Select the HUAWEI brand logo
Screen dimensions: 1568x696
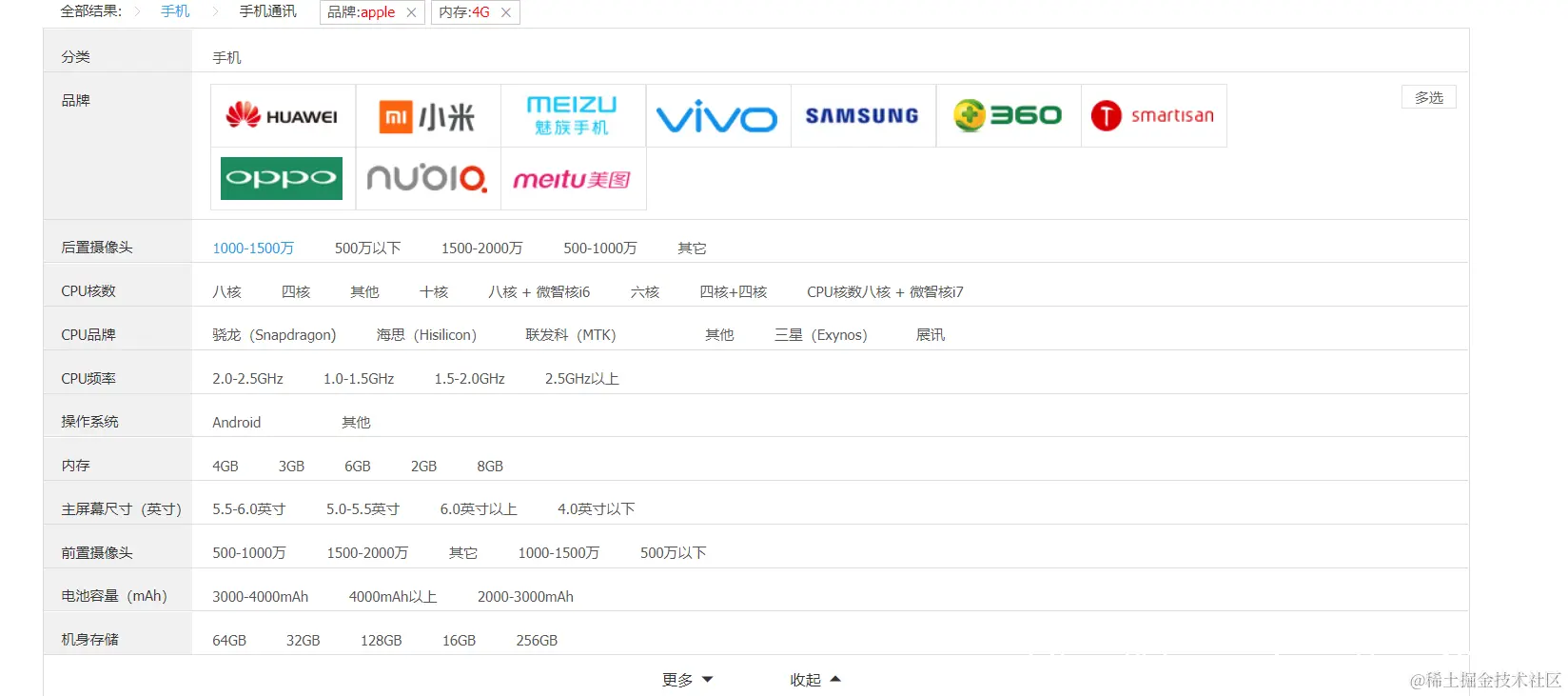click(283, 116)
